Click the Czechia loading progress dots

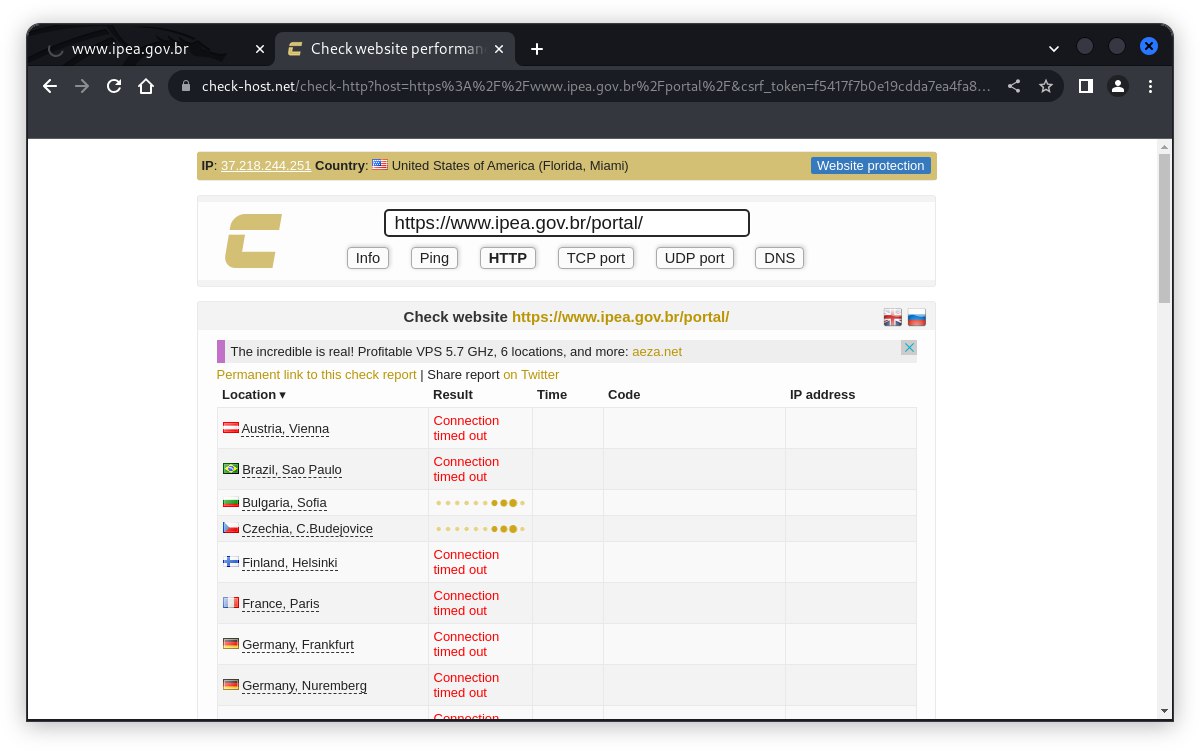click(480, 529)
